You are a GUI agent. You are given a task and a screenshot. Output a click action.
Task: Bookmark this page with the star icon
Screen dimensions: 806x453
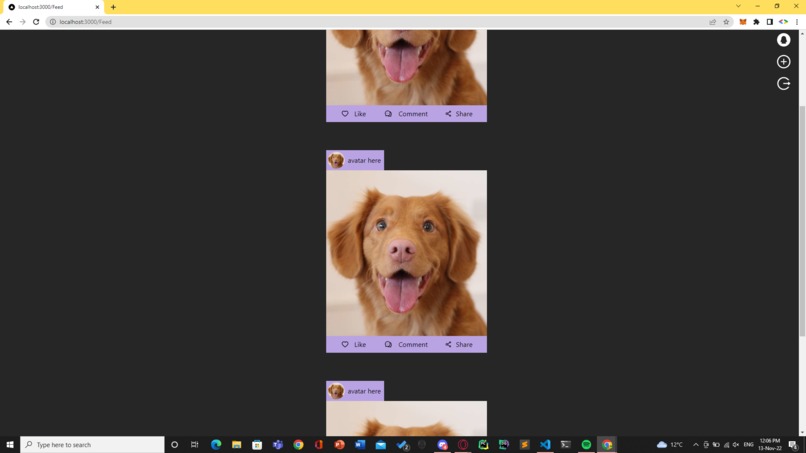(x=726, y=22)
